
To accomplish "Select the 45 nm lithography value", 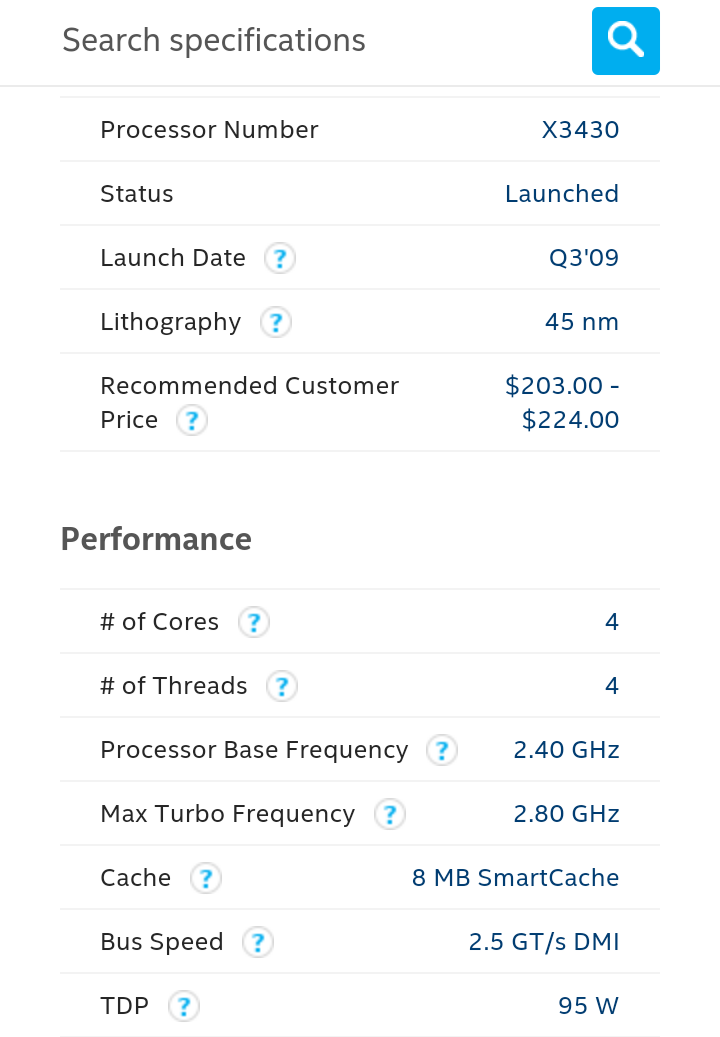I will [x=581, y=322].
